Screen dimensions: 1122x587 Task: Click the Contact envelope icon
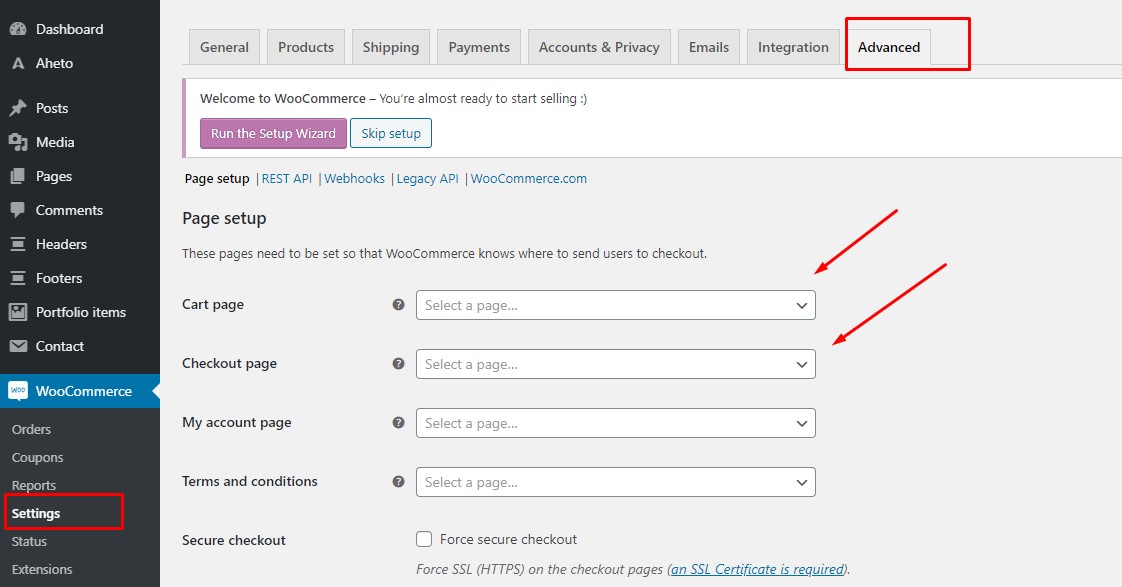18,346
